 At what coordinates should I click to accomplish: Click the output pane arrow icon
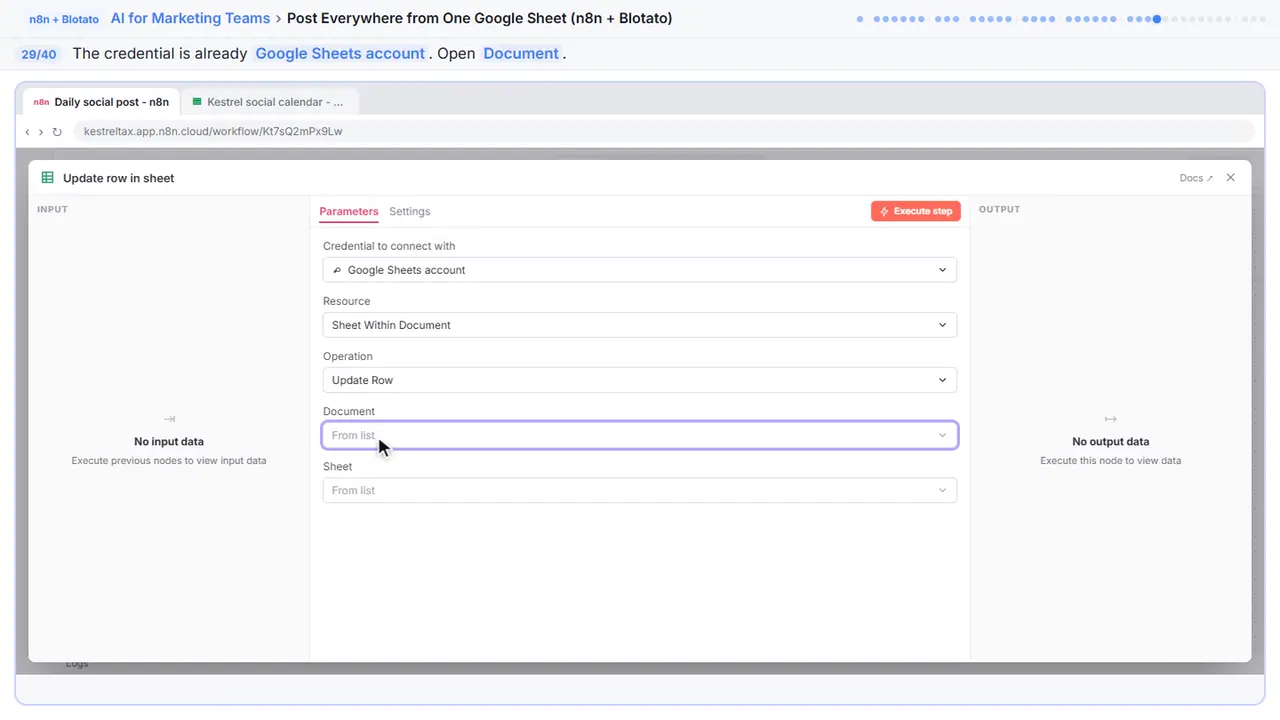(1110, 419)
